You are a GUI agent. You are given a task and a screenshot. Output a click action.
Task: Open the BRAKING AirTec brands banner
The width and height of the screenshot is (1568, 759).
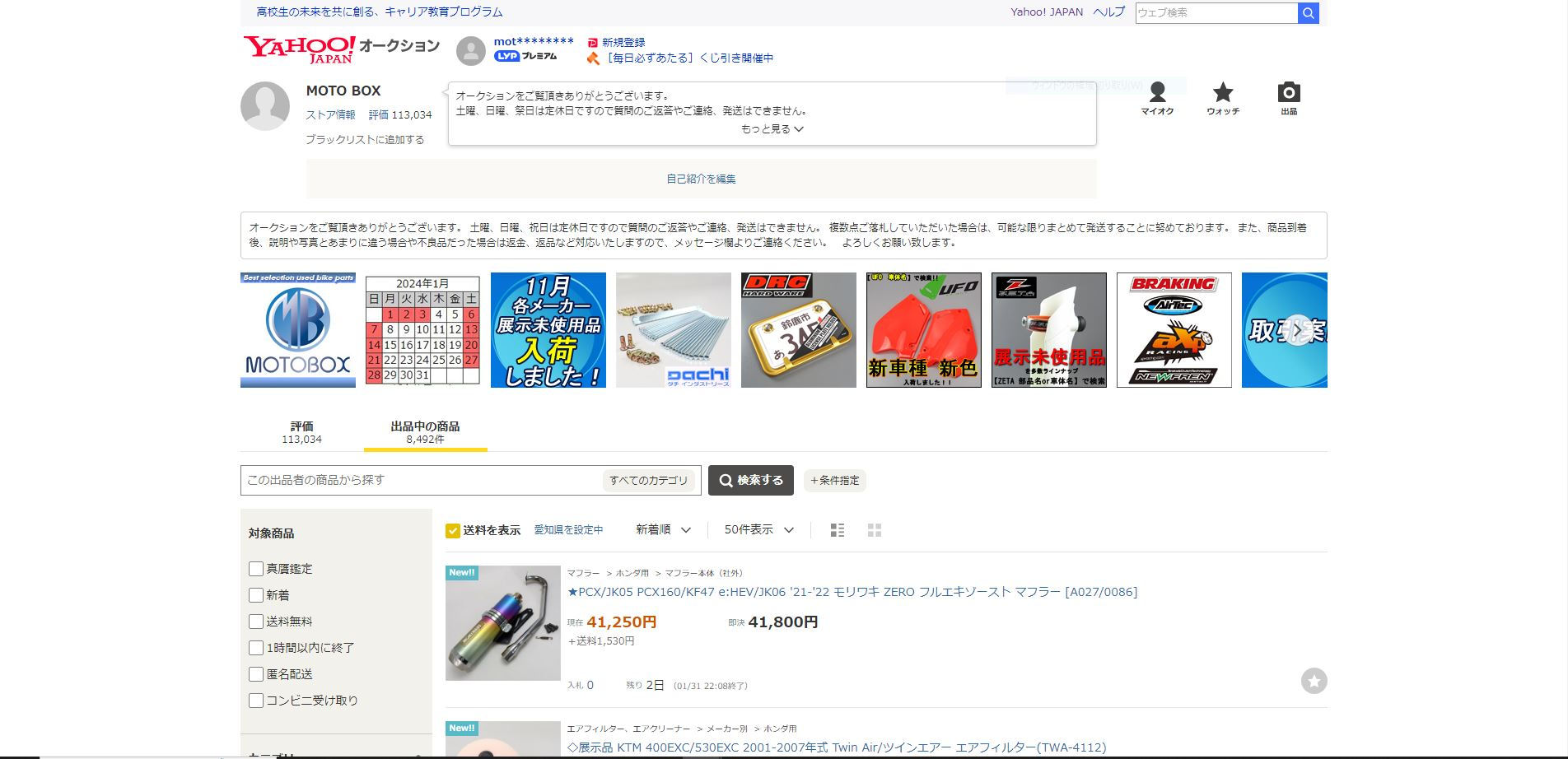tap(1174, 330)
